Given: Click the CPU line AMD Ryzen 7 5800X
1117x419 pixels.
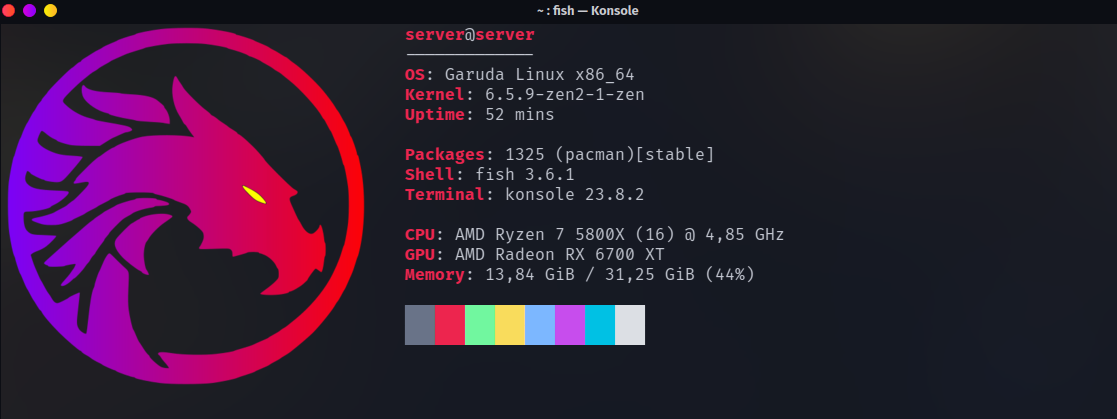Looking at the screenshot, I should point(594,234).
